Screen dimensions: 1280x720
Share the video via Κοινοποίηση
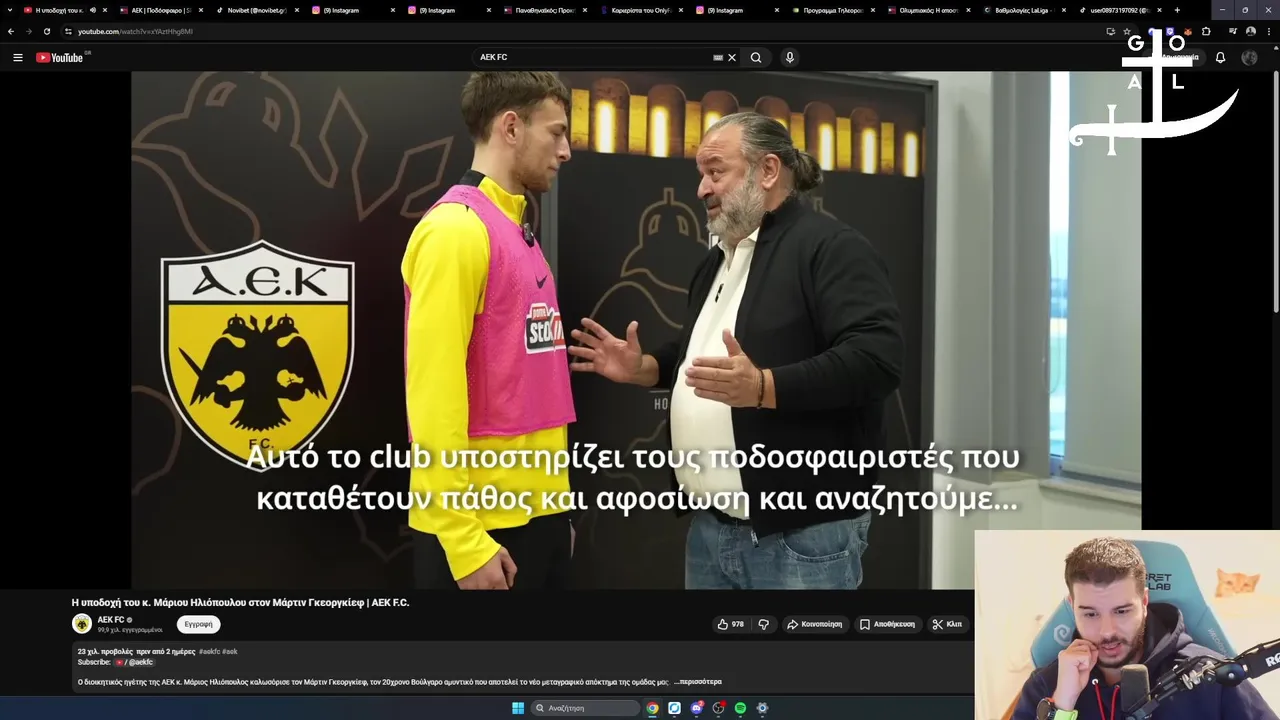pyautogui.click(x=814, y=624)
